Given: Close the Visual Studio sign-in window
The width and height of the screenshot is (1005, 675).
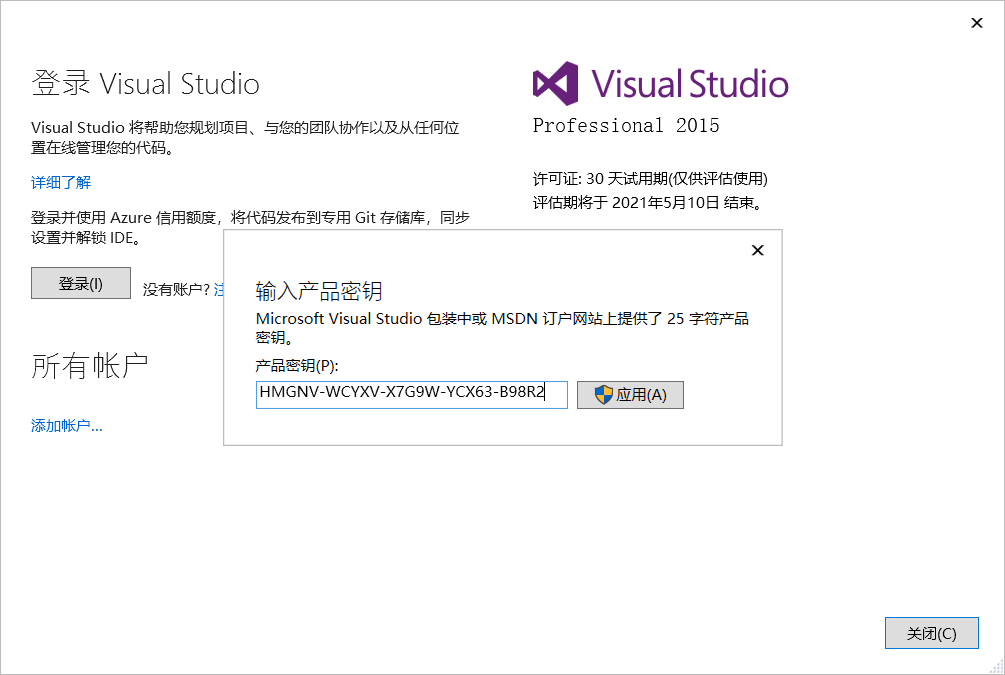Looking at the screenshot, I should [977, 23].
